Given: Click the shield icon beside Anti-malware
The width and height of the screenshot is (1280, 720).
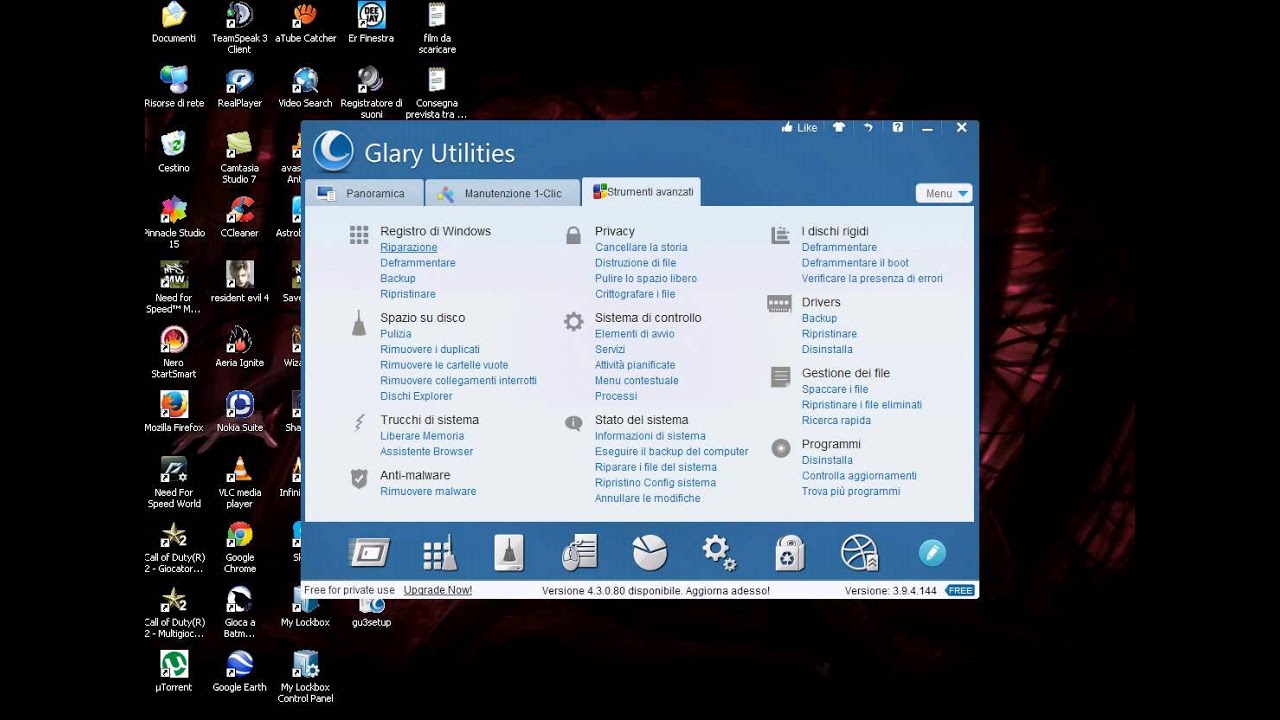Looking at the screenshot, I should (x=359, y=479).
